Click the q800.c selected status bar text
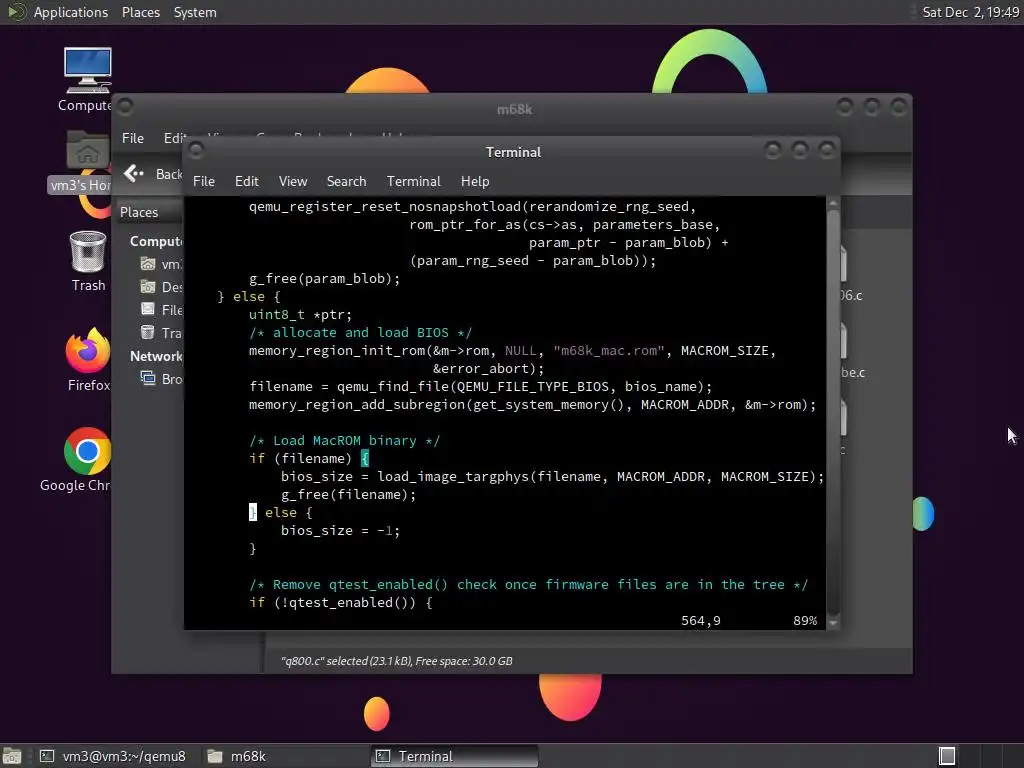1024x768 pixels. tap(396, 661)
